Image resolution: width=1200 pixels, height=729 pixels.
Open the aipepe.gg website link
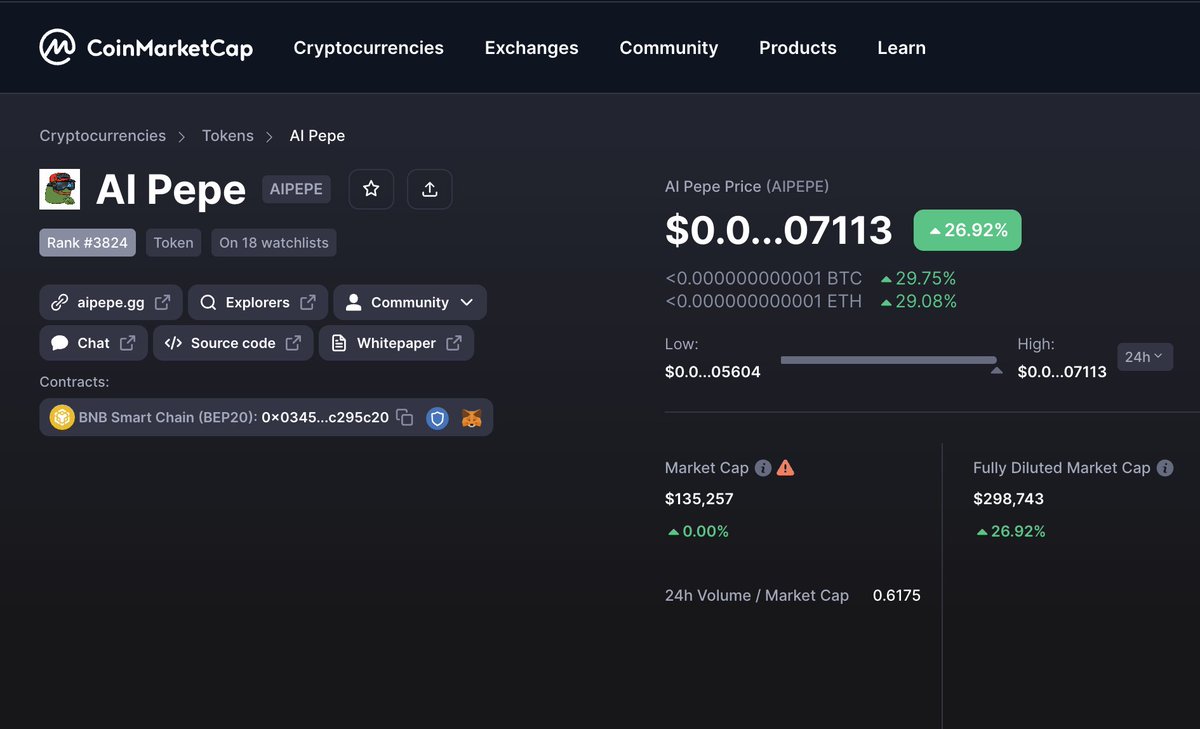coord(111,302)
